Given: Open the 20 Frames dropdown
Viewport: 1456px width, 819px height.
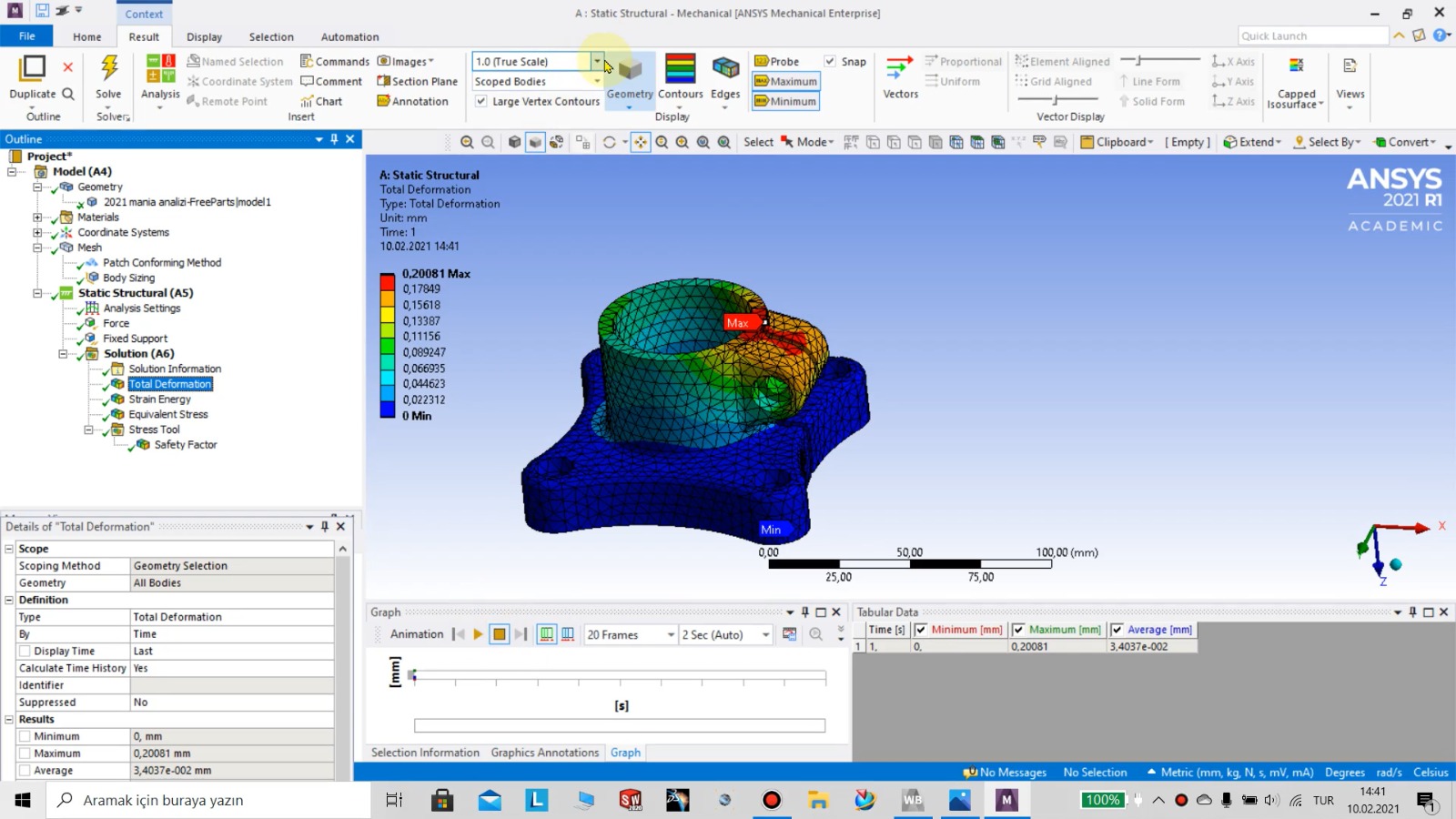Looking at the screenshot, I should tap(671, 635).
